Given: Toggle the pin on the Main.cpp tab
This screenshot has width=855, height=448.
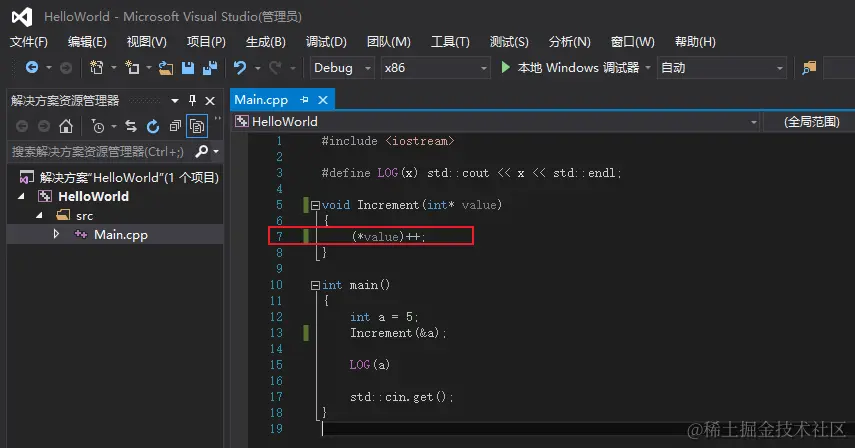Looking at the screenshot, I should (x=305, y=100).
